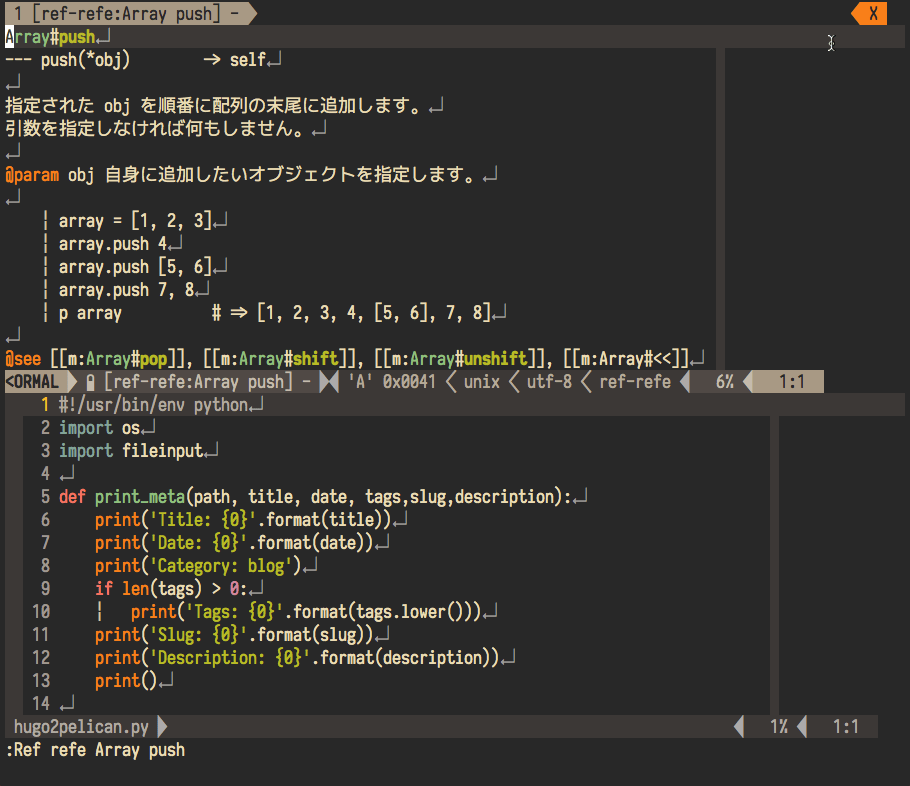Click the NORMAL mode indicator
910x786 pixels.
[32, 382]
